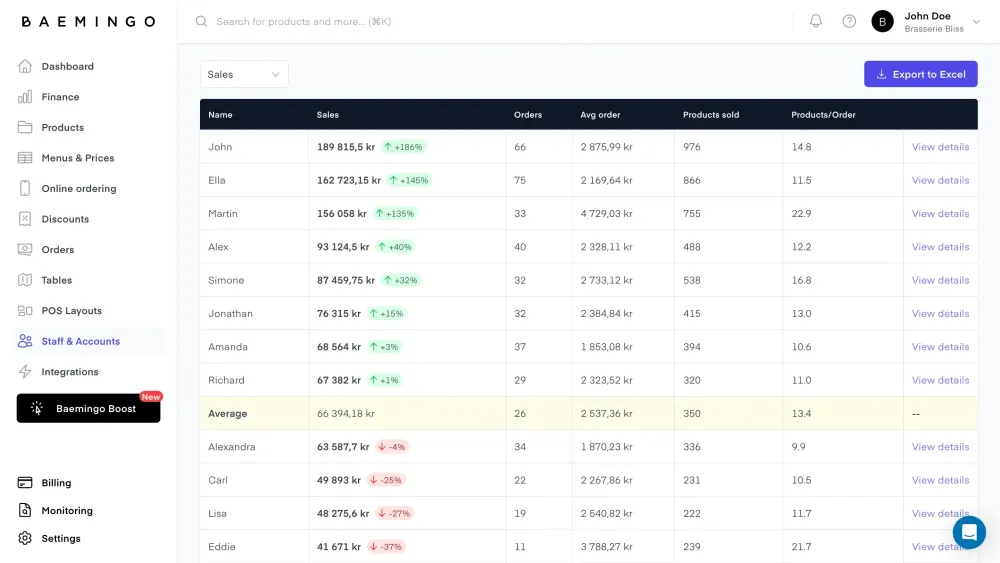
Task: Click the Export to Excel button
Action: [x=920, y=74]
